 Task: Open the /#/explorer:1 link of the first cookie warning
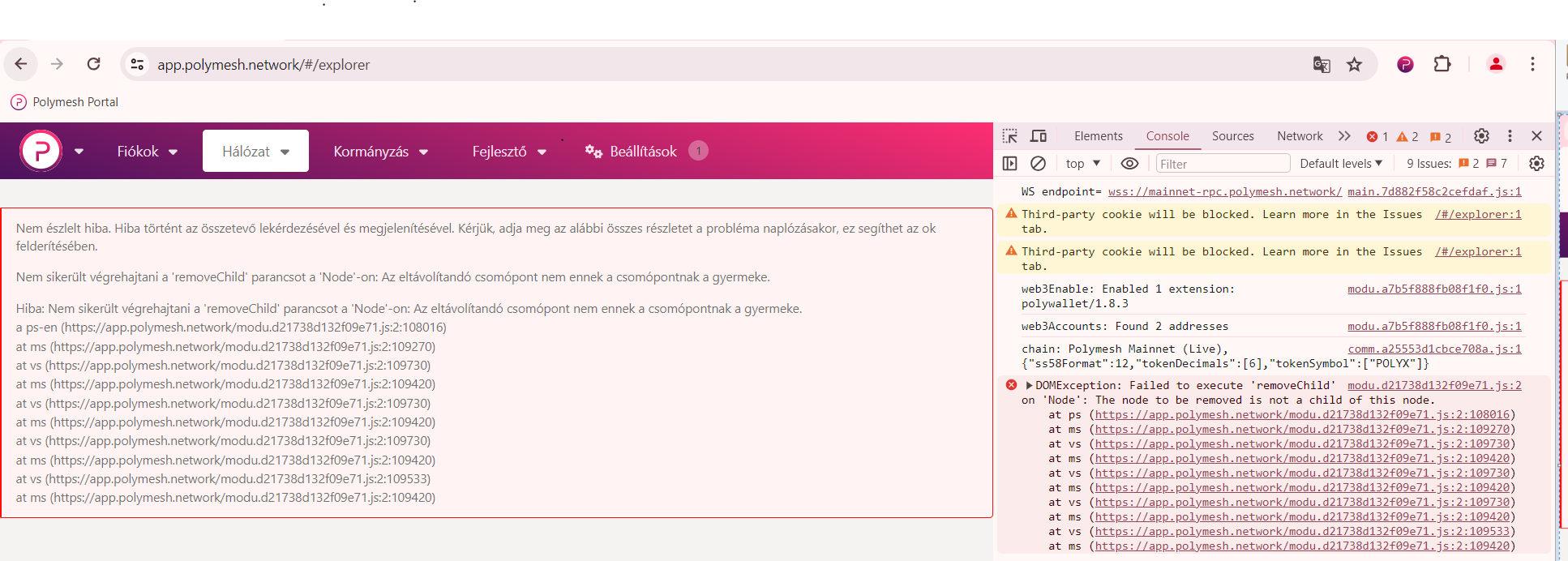pos(1478,215)
